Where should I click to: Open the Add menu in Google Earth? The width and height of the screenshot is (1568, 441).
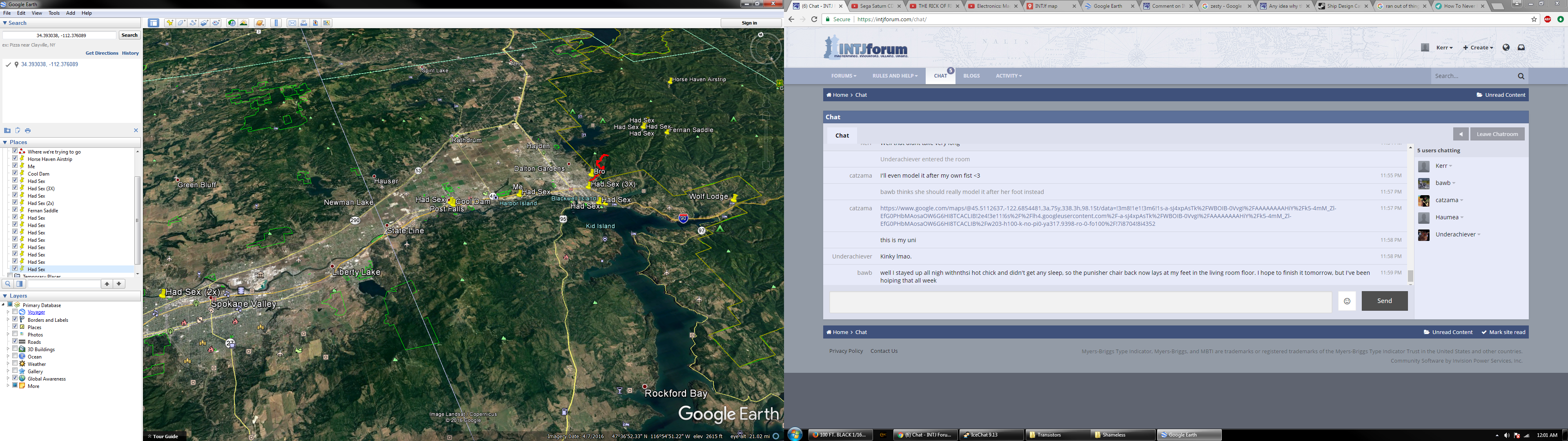pos(71,13)
